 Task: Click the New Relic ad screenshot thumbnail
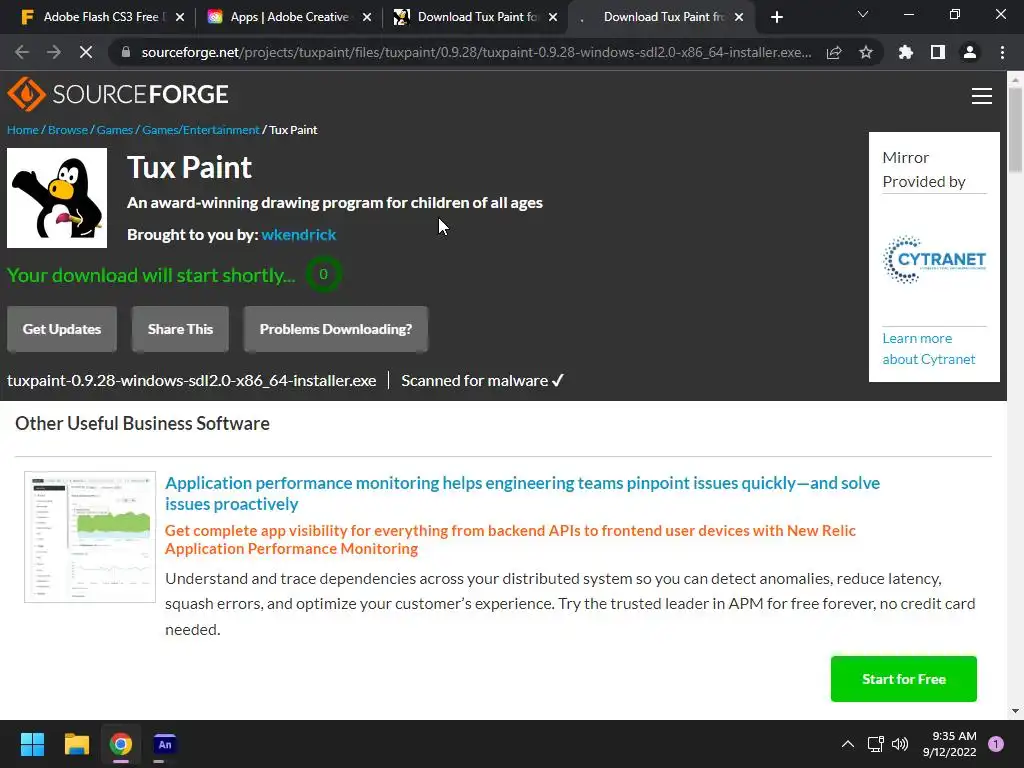click(90, 537)
